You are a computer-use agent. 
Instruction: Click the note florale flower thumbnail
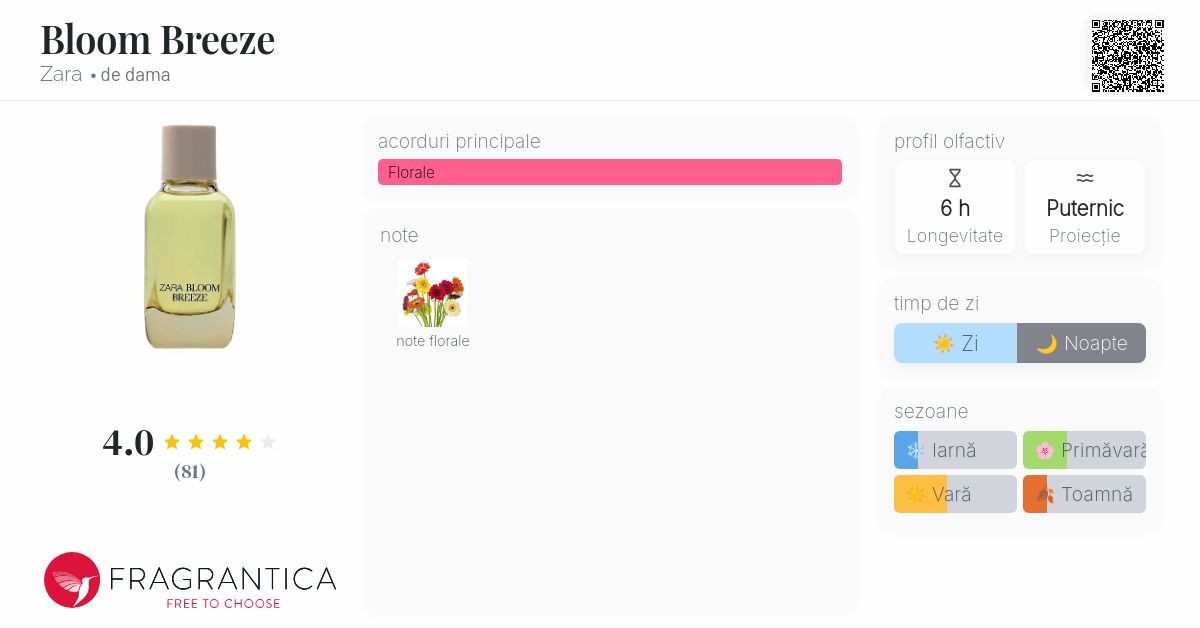(433, 293)
